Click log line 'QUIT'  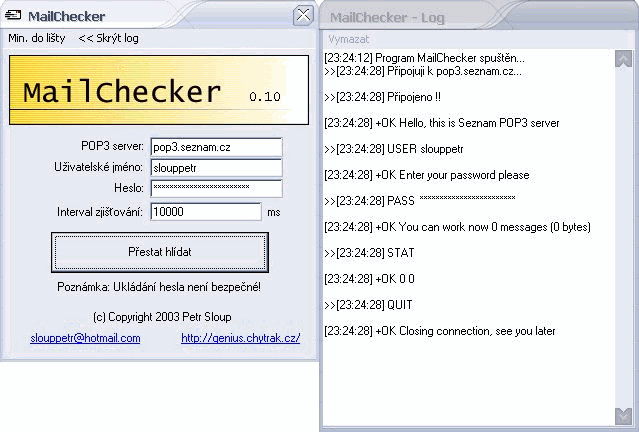(368, 305)
